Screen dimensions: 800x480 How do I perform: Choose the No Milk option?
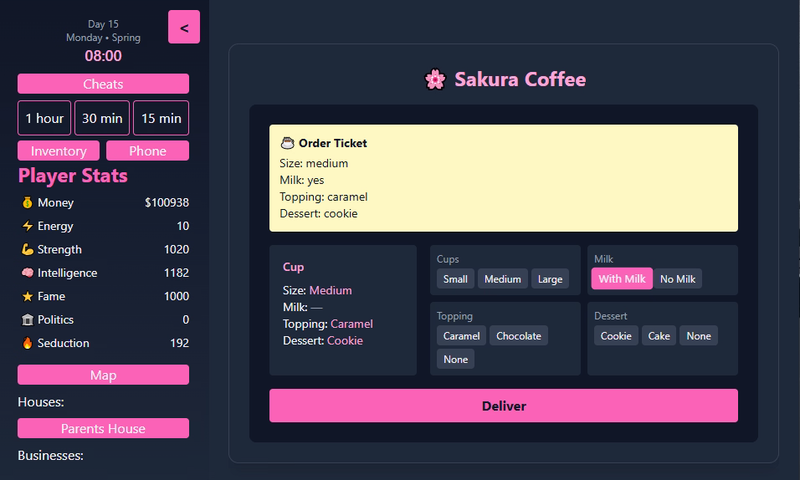678,279
